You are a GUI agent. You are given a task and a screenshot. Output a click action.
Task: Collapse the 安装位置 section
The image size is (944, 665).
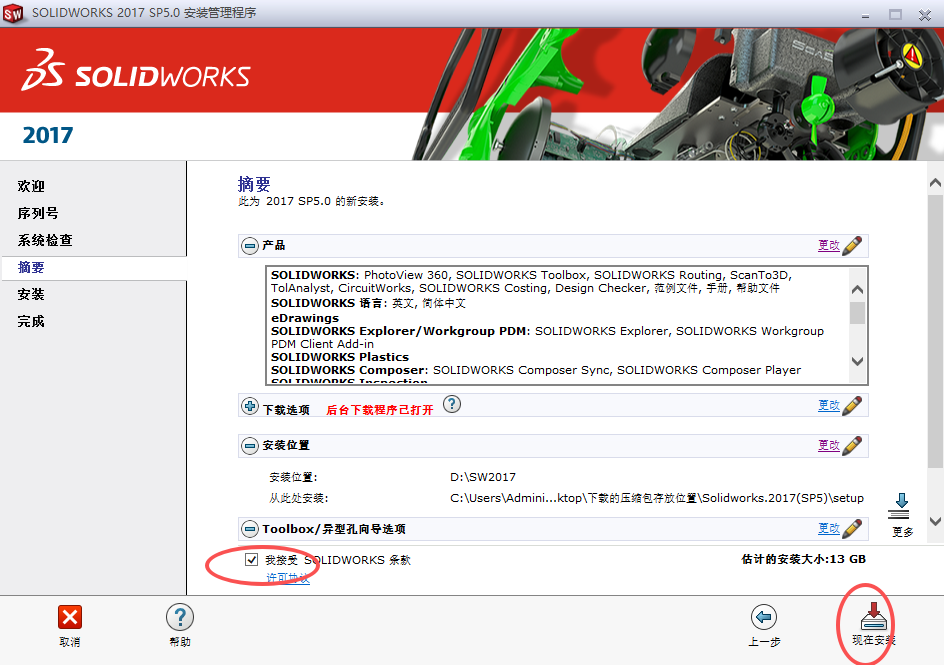coord(248,446)
